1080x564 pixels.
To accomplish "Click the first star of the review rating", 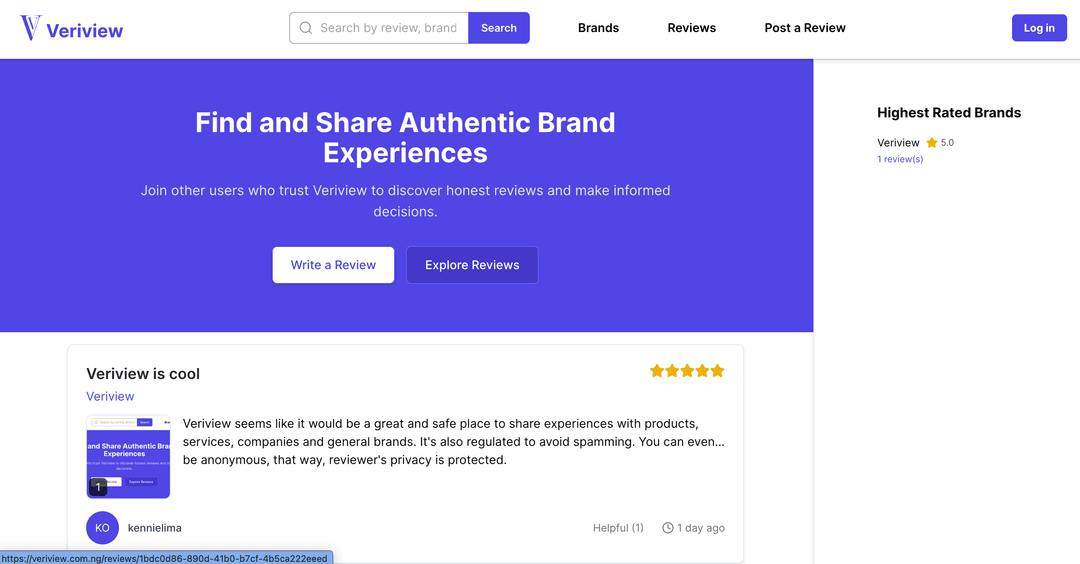I will tap(657, 371).
